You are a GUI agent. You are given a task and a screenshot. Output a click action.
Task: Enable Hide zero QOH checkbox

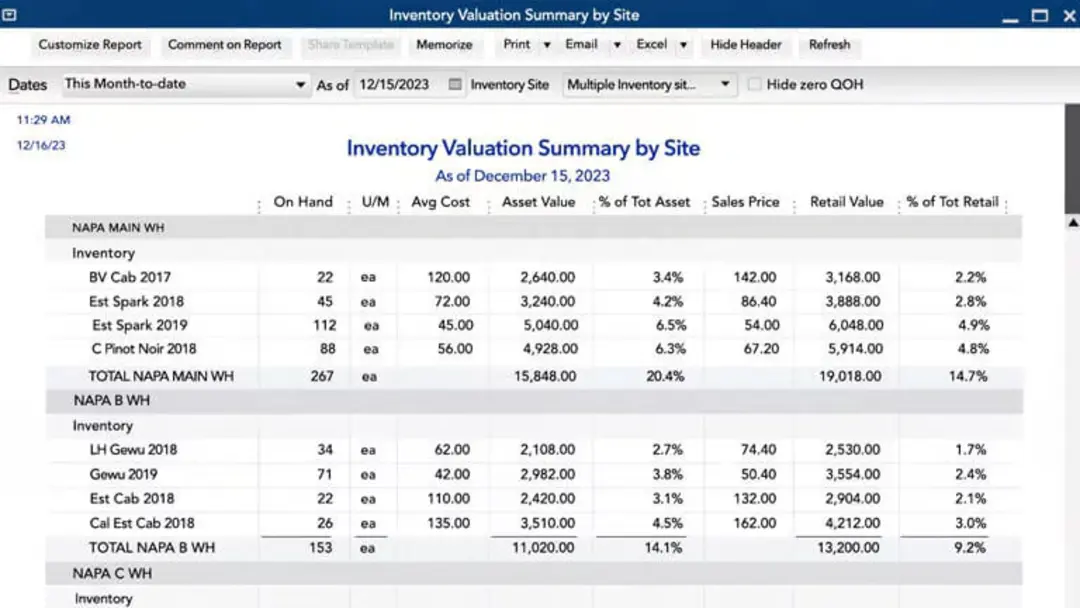755,84
